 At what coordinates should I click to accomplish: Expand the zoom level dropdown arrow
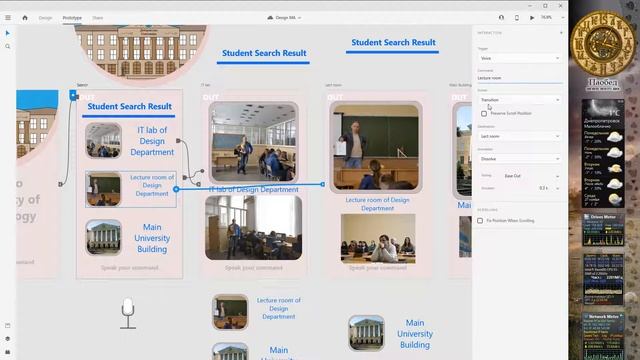[563, 18]
